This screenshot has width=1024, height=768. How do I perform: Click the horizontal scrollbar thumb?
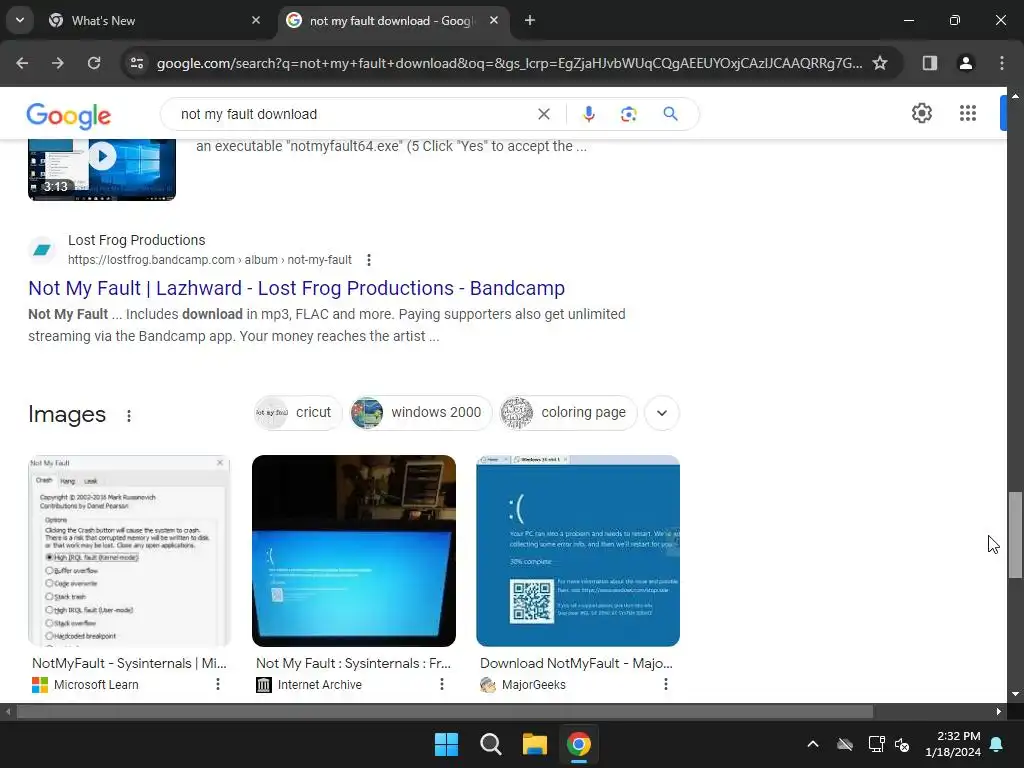pyautogui.click(x=445, y=711)
